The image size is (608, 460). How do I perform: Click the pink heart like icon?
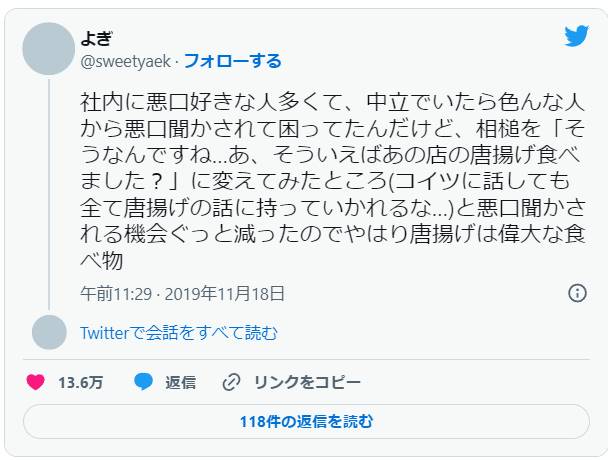(x=35, y=382)
